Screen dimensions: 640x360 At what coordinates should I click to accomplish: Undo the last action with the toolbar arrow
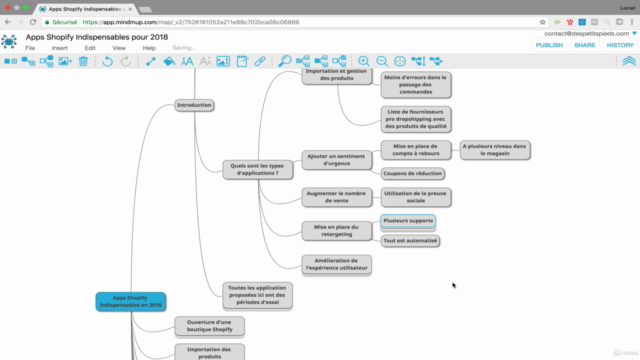point(107,61)
